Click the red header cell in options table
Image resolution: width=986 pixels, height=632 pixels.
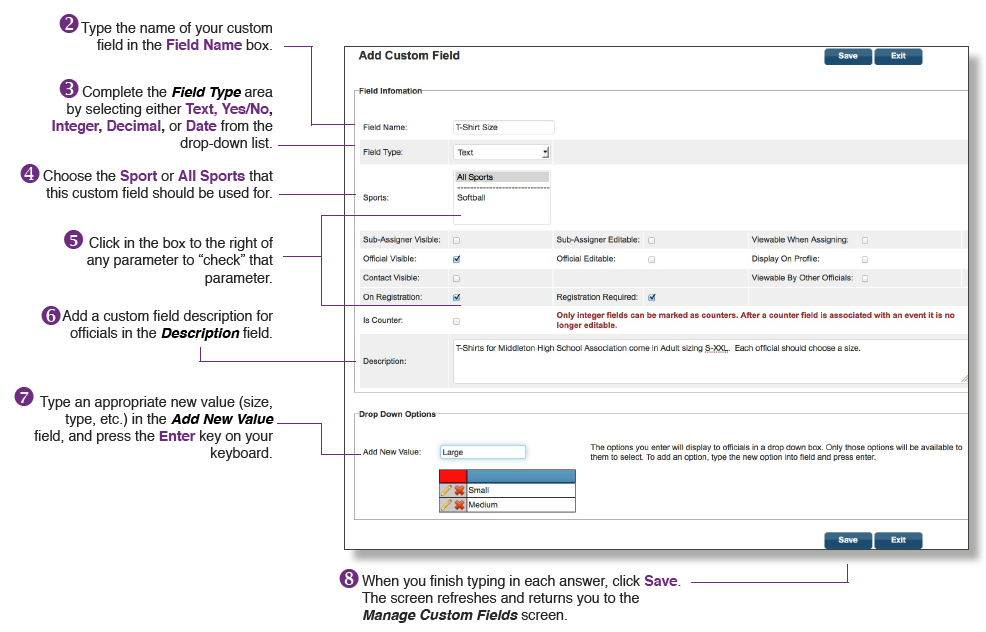453,476
